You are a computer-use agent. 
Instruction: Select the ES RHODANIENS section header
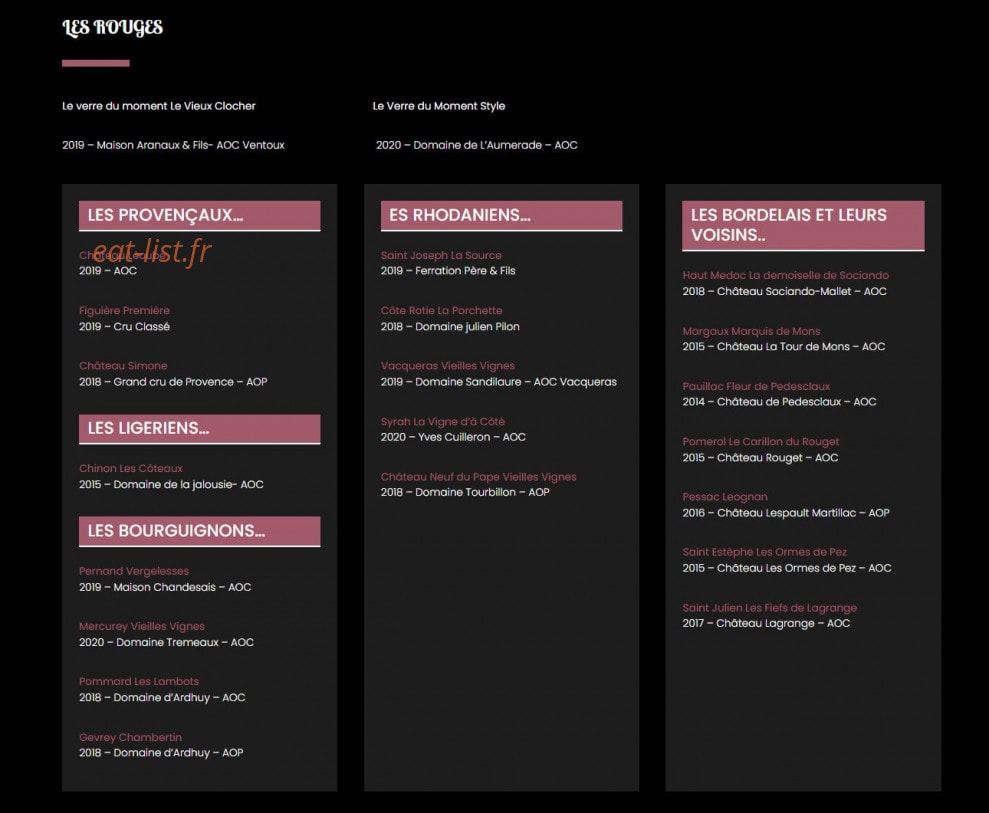tap(501, 216)
